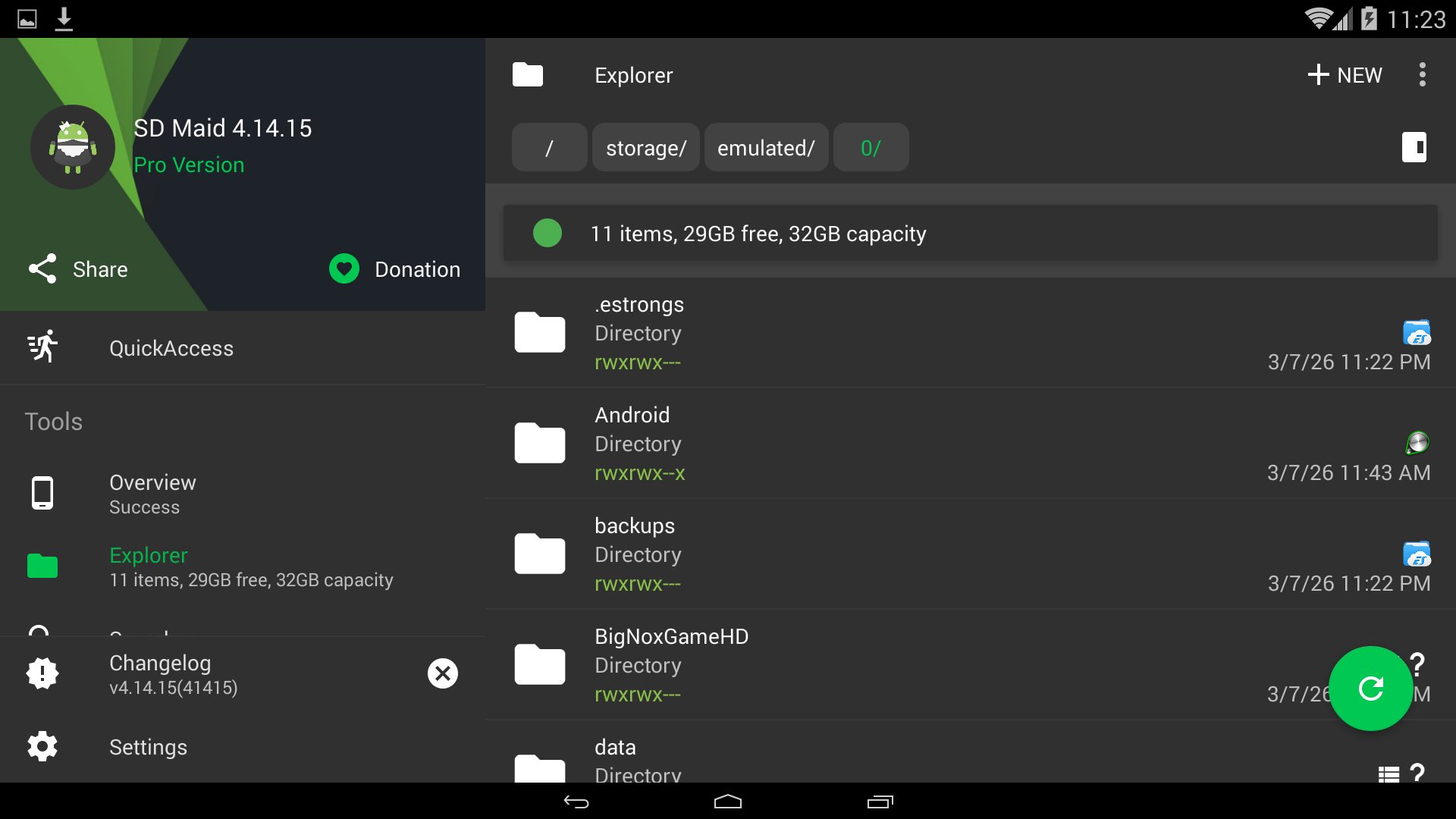Click ES Explorer owner icon on backups
Screen dimensions: 1456x819
(1416, 554)
